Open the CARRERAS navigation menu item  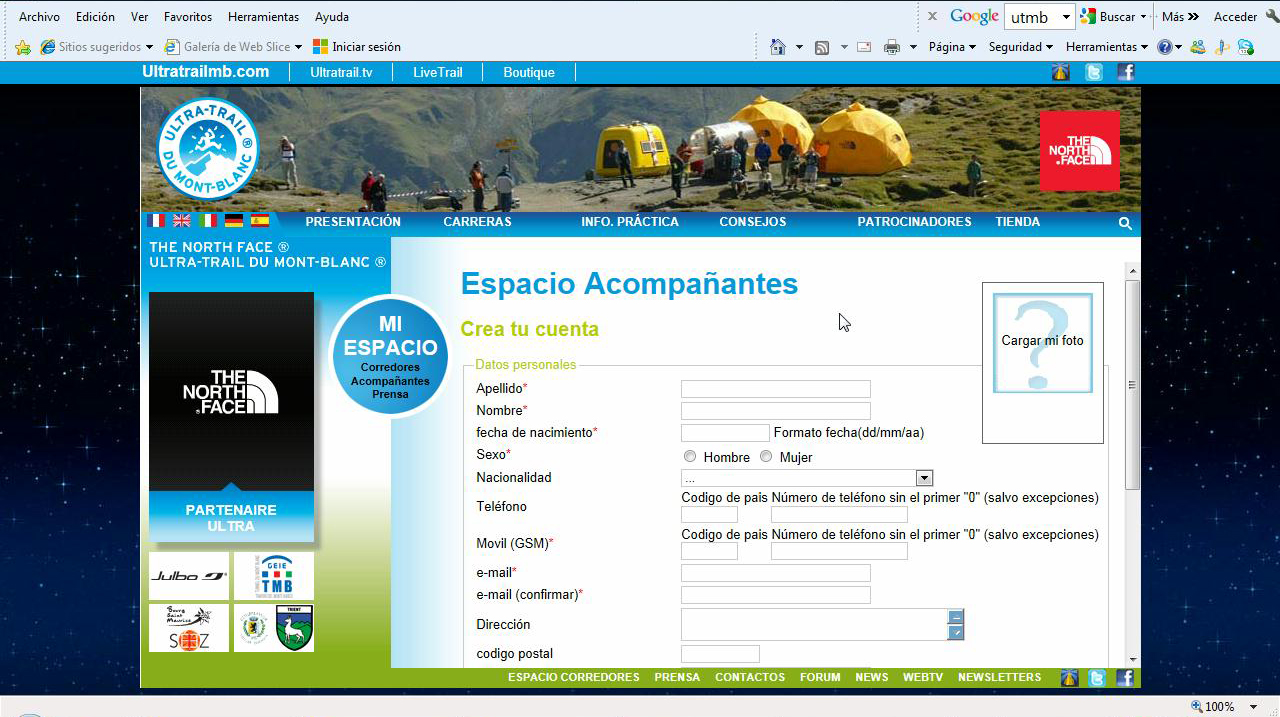pyautogui.click(x=477, y=222)
